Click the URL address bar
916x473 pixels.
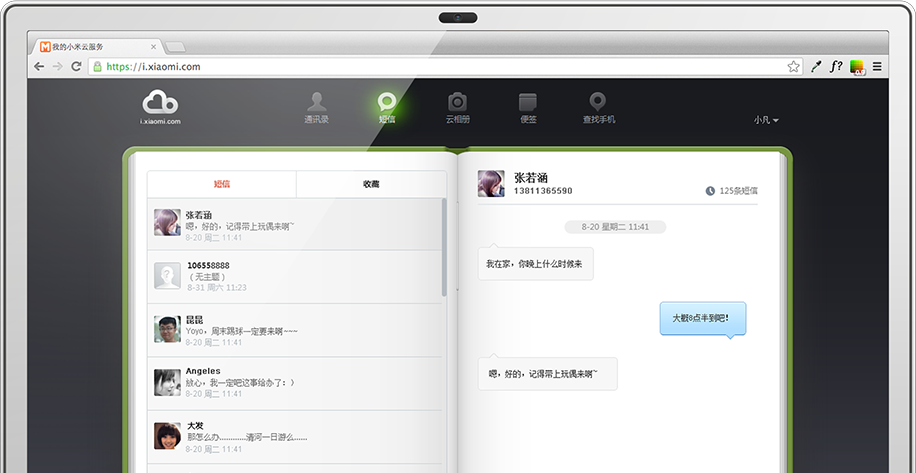[x=440, y=67]
